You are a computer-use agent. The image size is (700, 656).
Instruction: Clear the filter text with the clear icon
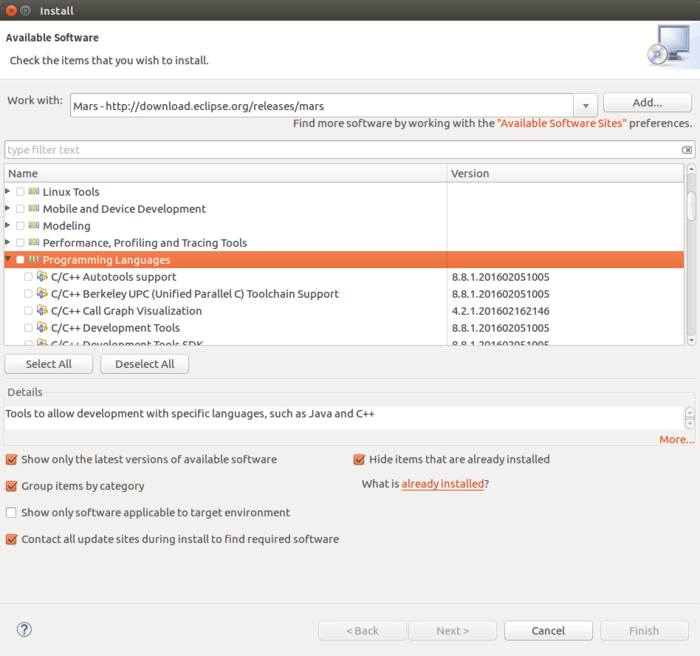pos(687,150)
